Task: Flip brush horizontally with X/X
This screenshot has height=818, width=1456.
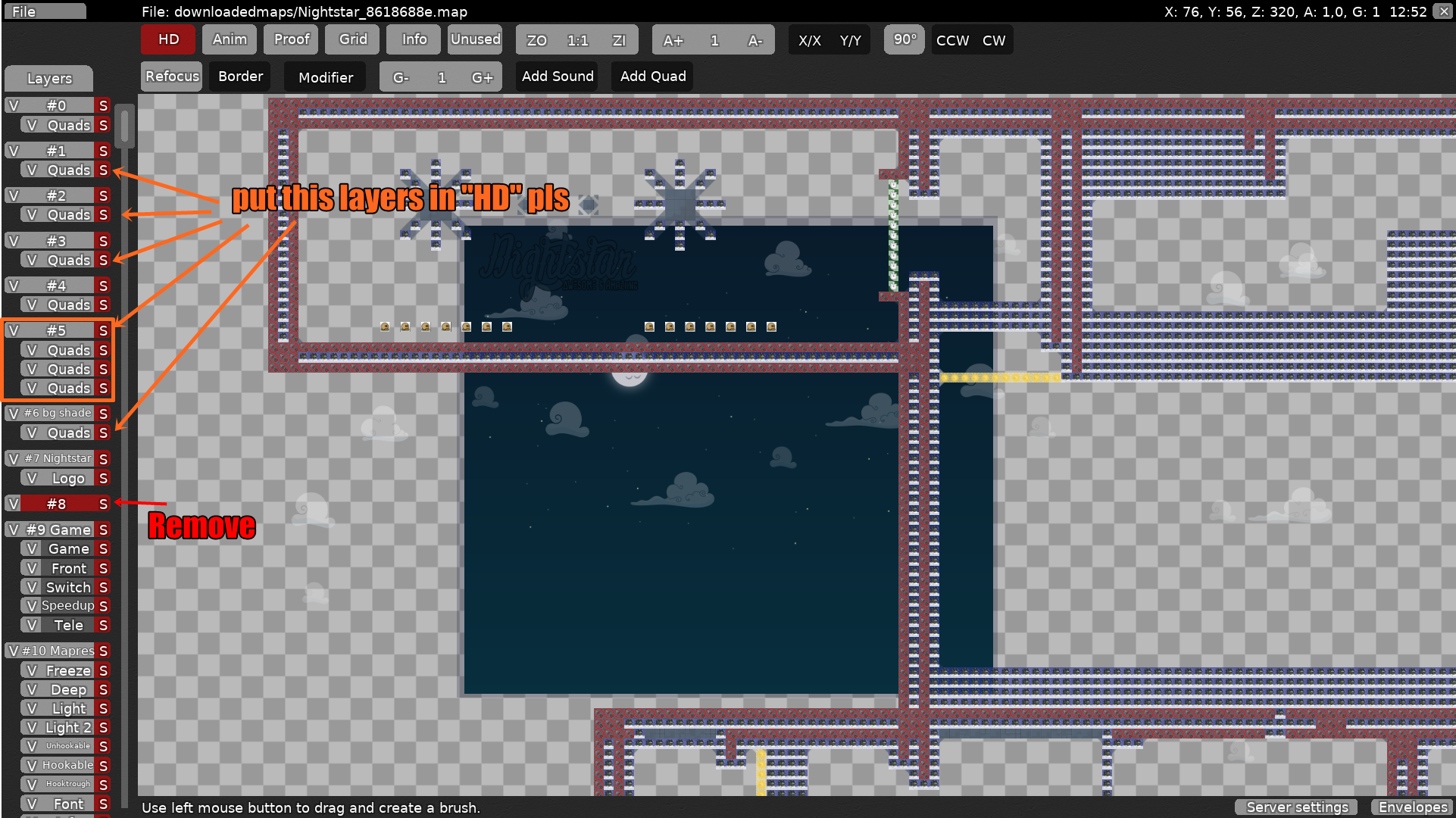Action: pos(809,40)
